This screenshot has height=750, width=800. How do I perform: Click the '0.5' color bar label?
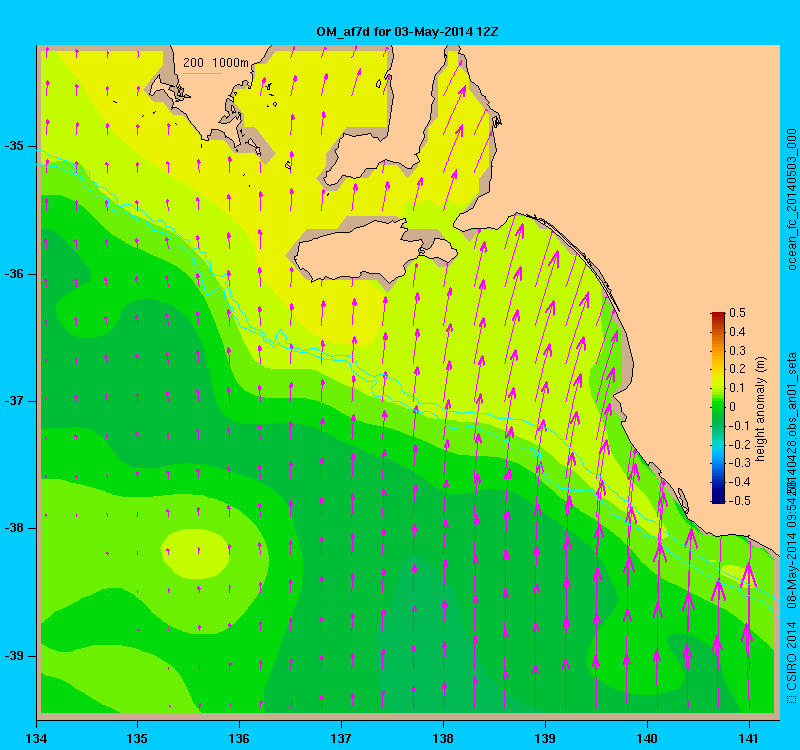[737, 313]
